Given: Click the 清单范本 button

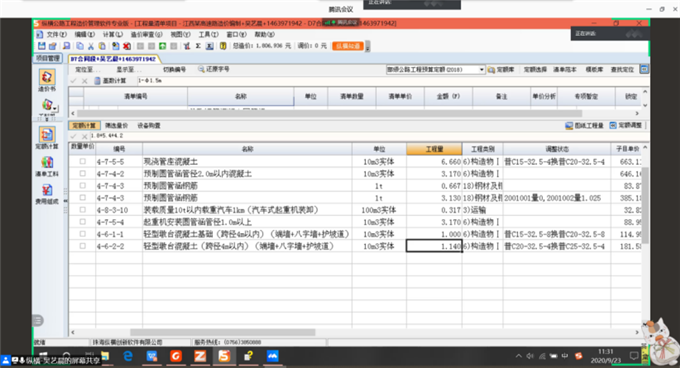Looking at the screenshot, I should pos(565,69).
